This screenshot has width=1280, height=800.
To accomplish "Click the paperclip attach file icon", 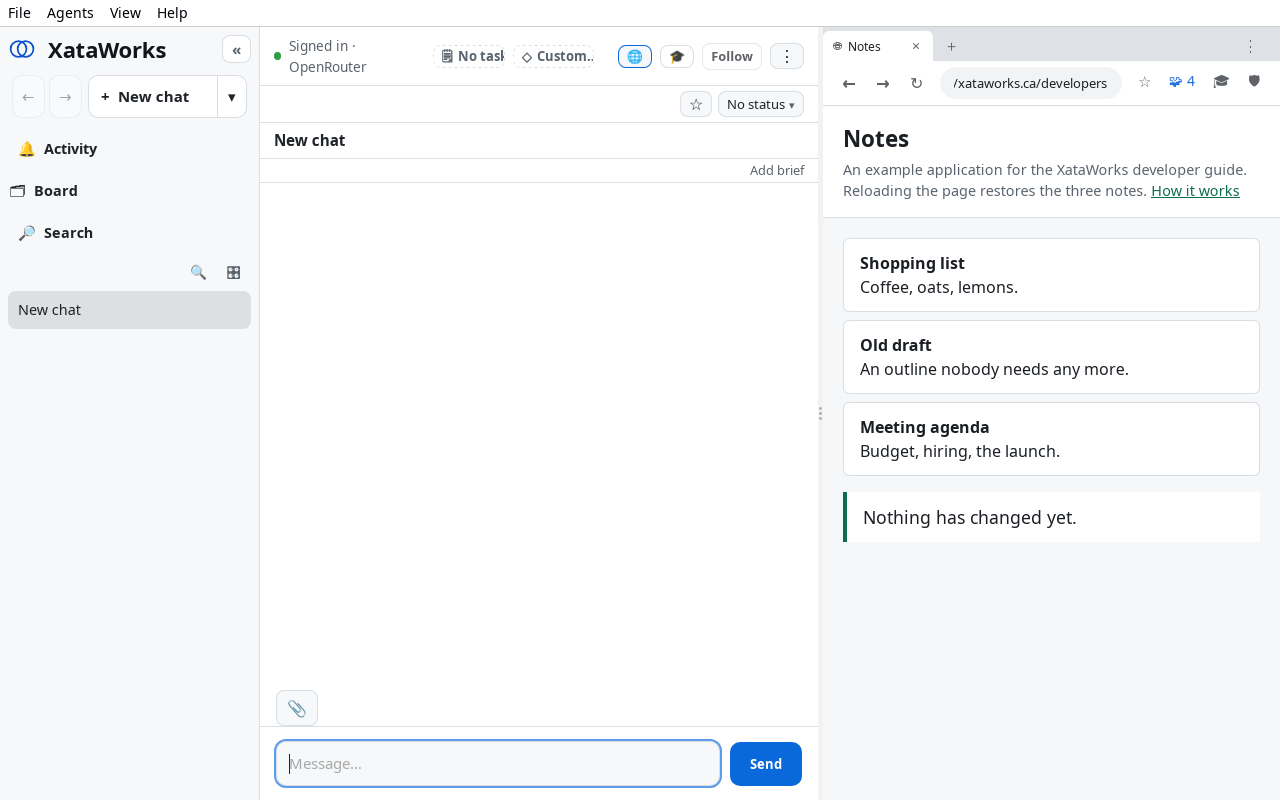I will point(297,708).
